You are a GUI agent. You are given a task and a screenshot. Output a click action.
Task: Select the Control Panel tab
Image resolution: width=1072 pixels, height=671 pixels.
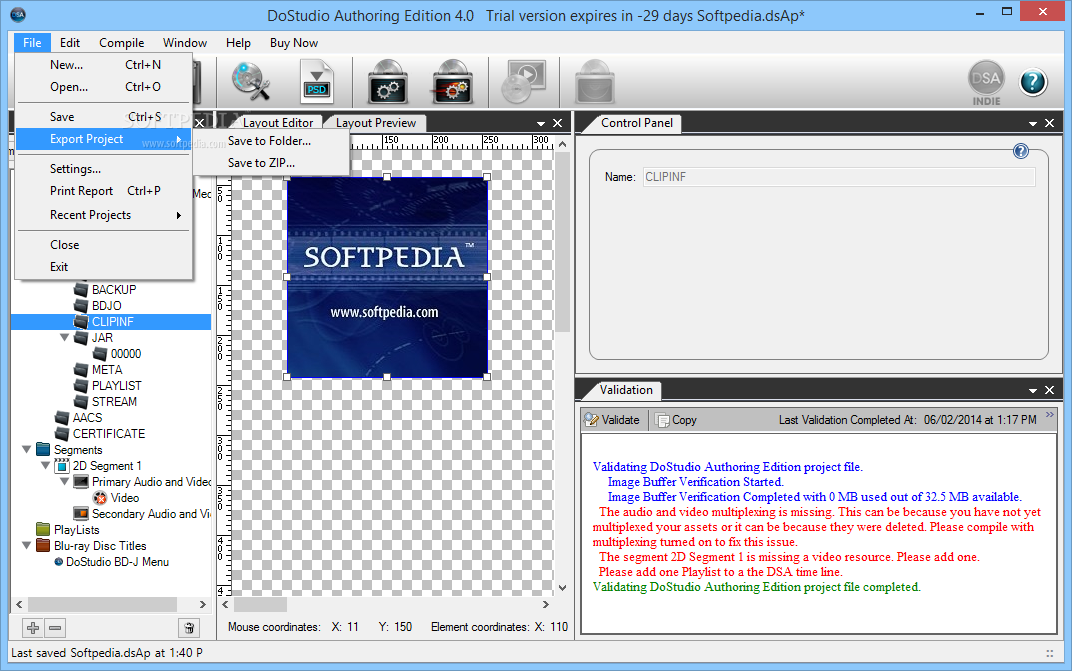(x=636, y=123)
